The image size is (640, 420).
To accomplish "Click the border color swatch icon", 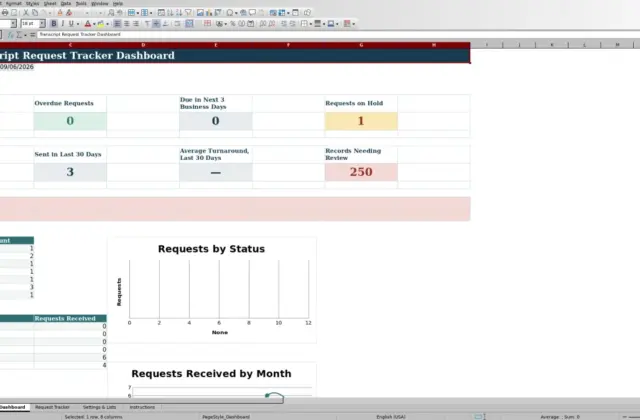I will [331, 23].
